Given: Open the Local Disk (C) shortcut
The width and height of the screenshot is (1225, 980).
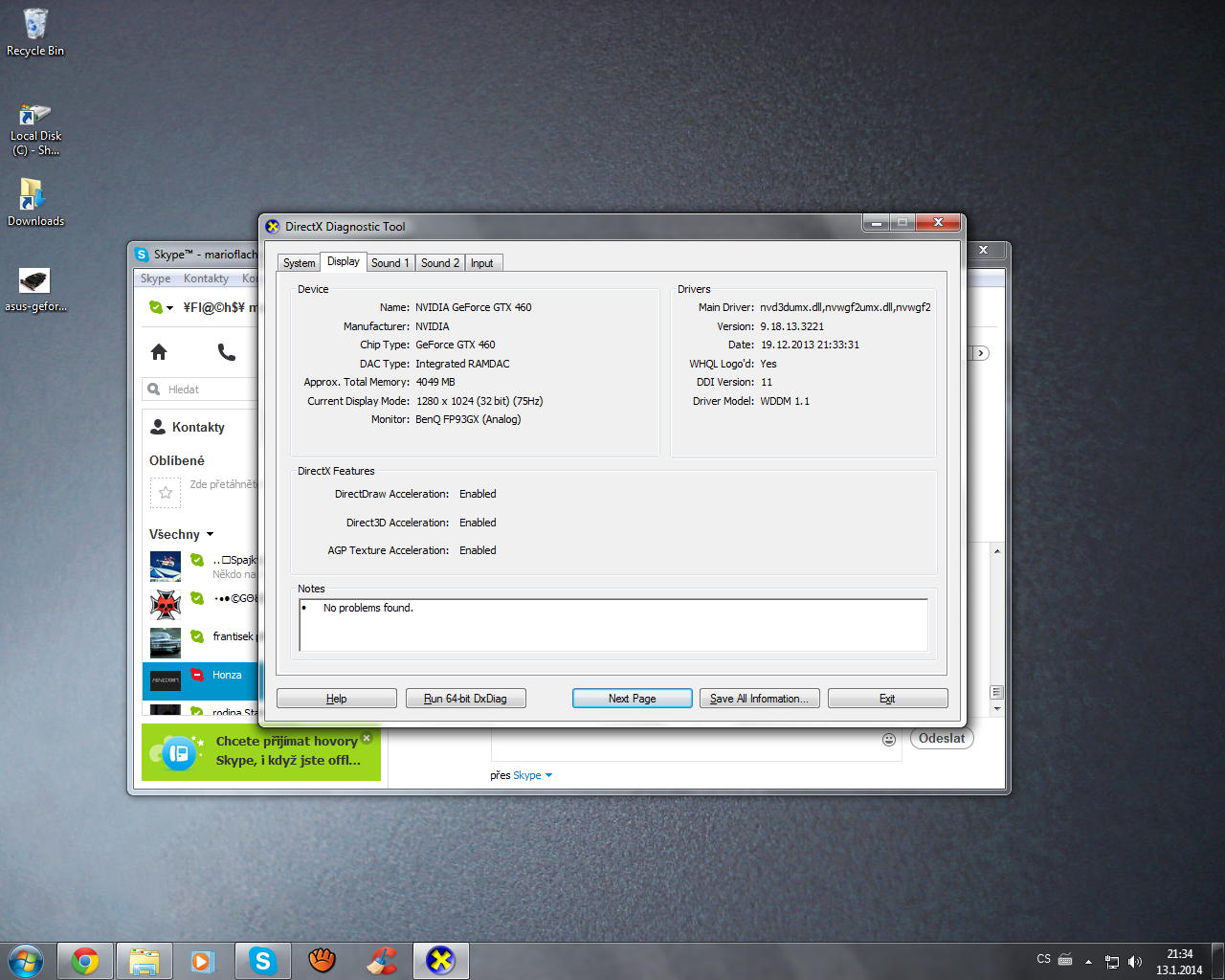Looking at the screenshot, I should click(35, 129).
